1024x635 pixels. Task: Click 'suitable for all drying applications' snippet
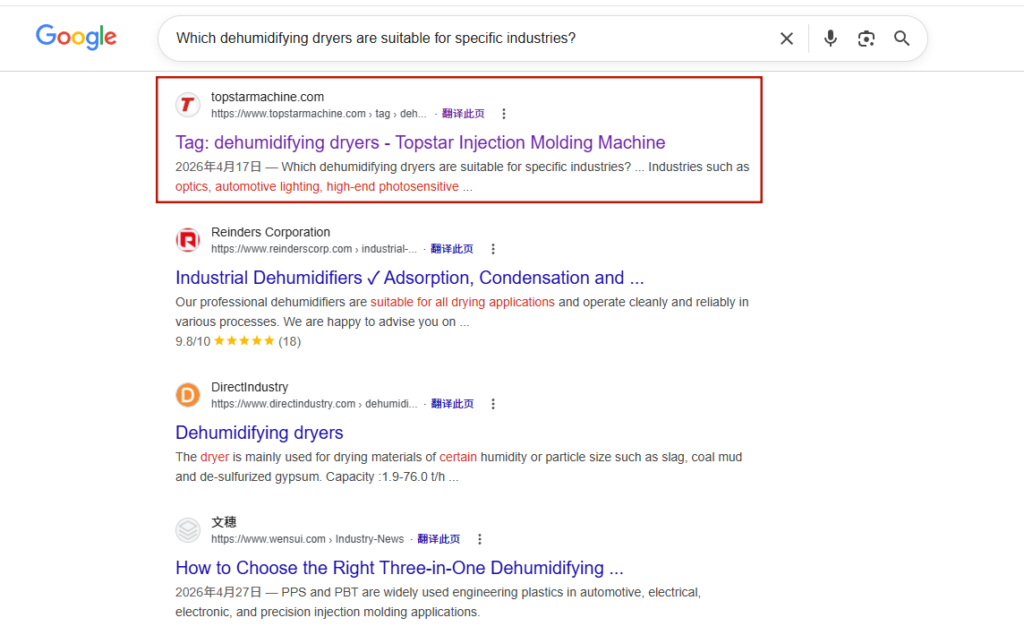point(462,302)
